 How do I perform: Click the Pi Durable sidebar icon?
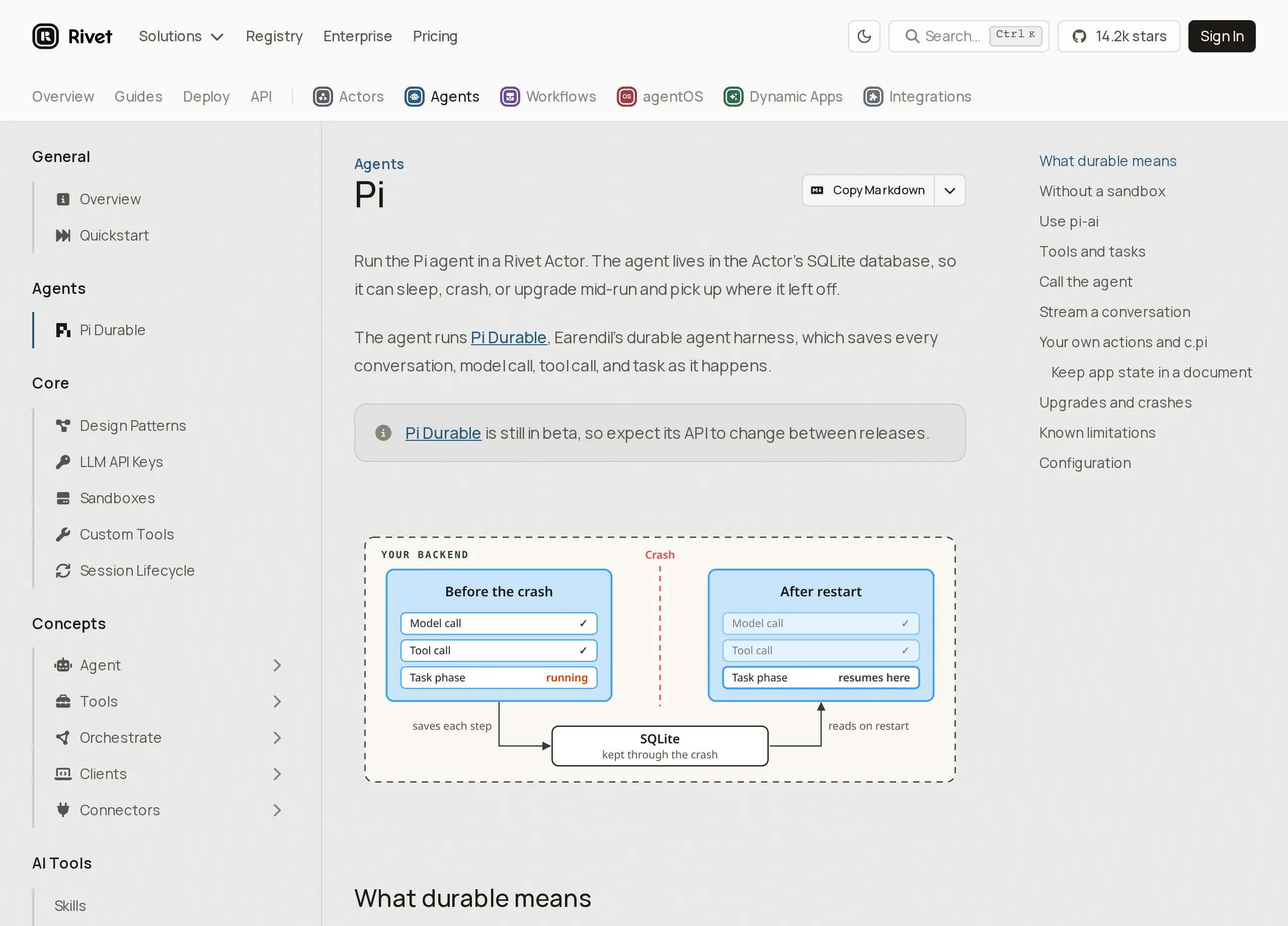tap(63, 330)
